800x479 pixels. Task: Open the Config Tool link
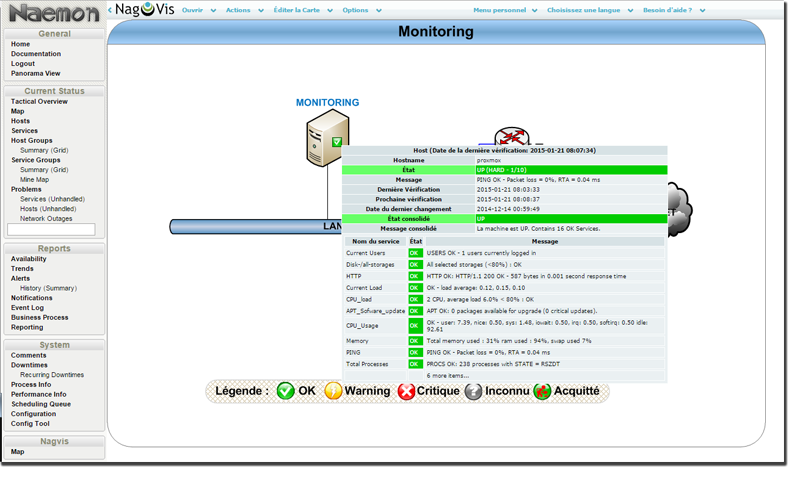tap(30, 424)
